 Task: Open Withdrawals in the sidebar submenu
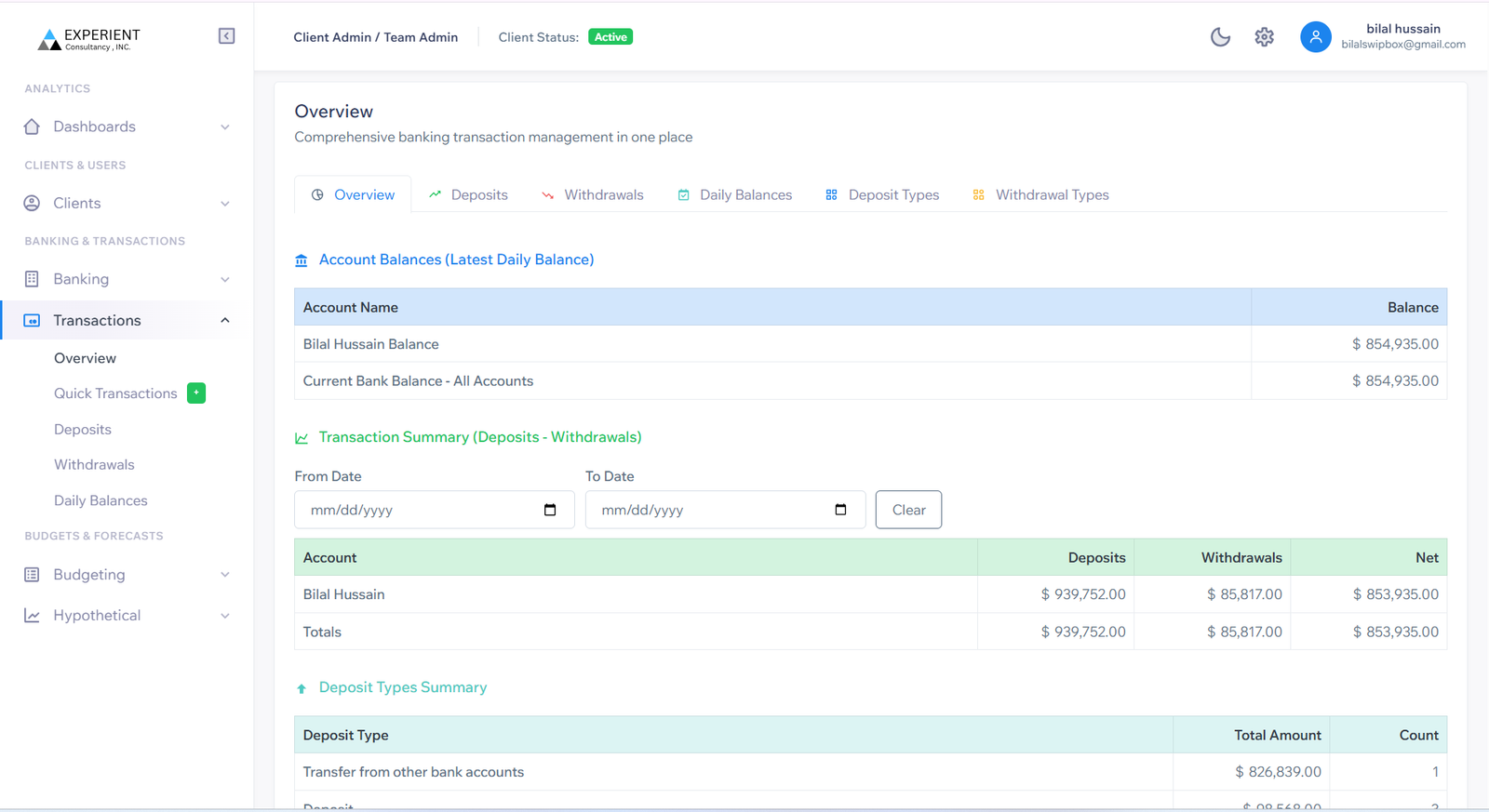(x=94, y=465)
